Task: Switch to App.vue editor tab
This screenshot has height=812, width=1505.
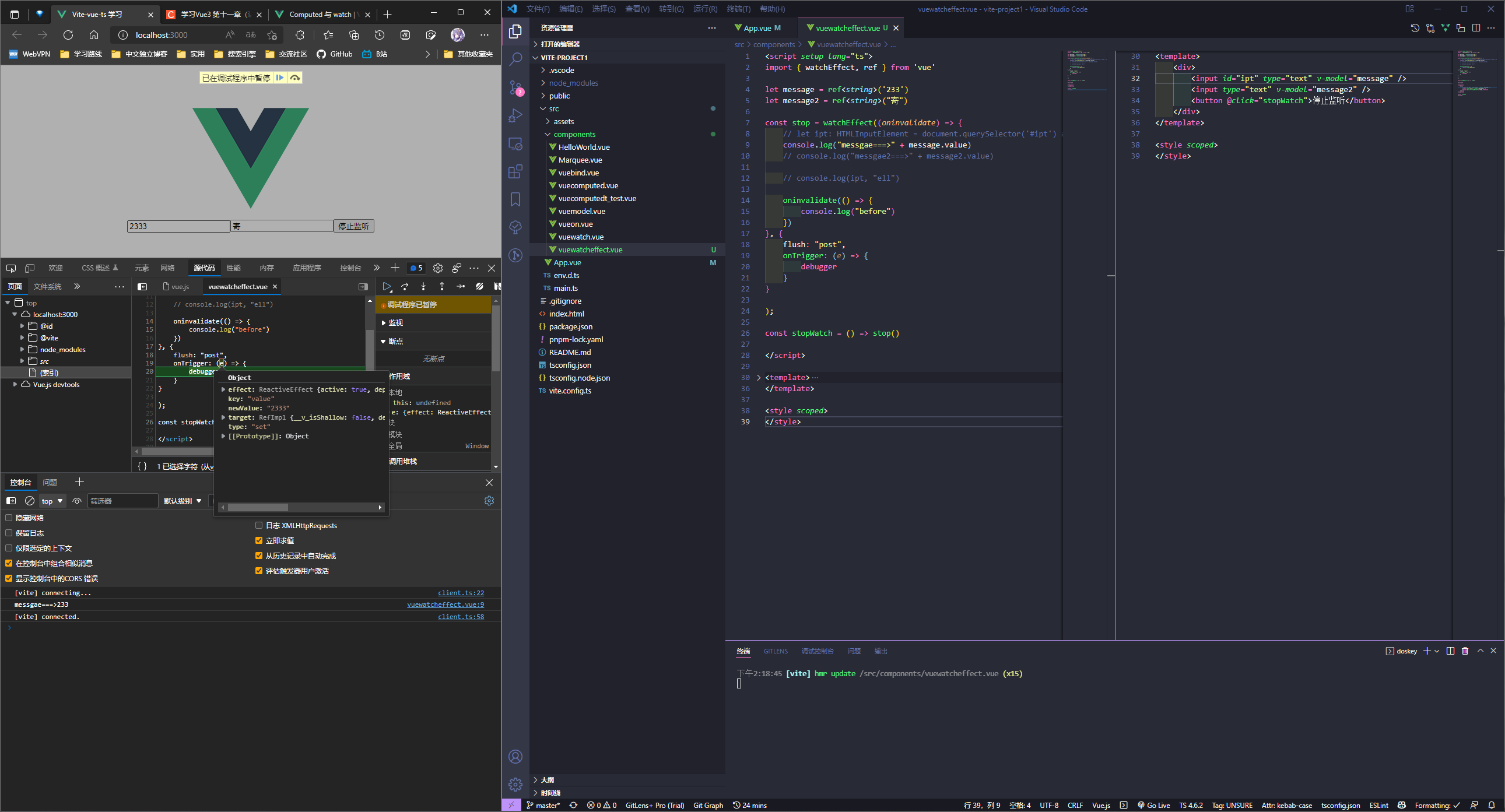Action: [762, 28]
